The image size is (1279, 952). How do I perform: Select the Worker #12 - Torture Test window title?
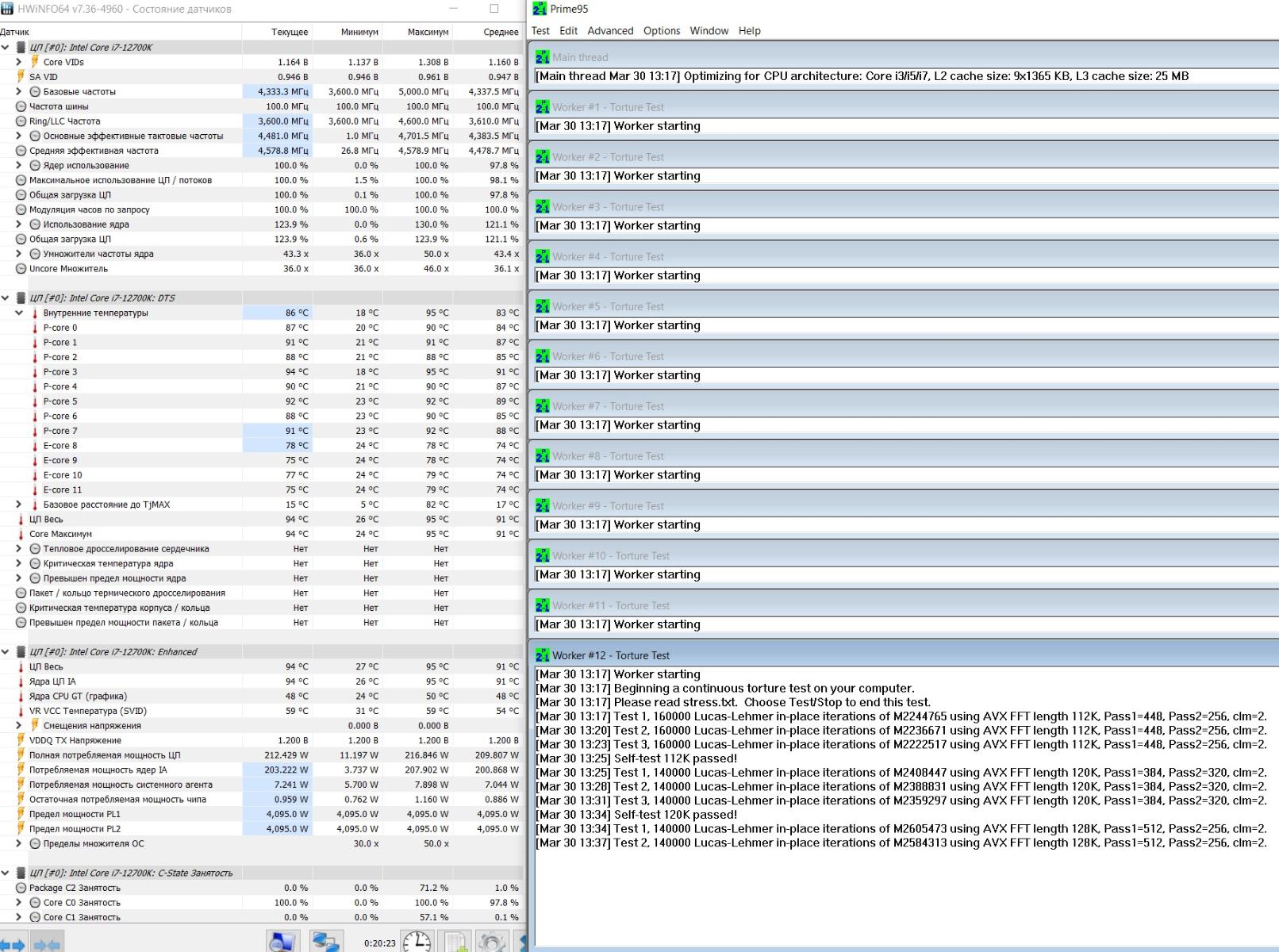[611, 655]
